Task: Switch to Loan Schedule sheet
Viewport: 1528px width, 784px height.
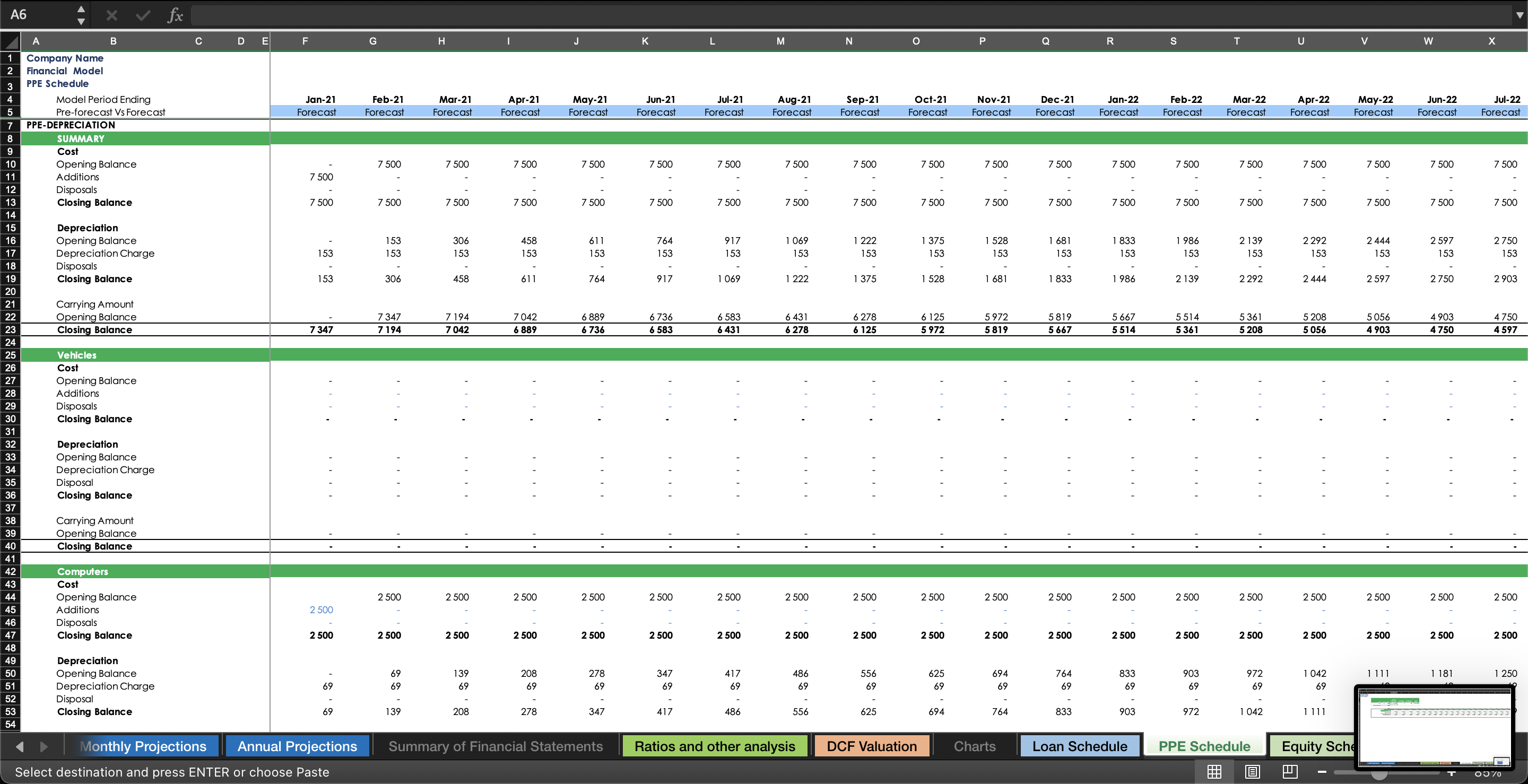Action: tap(1080, 746)
